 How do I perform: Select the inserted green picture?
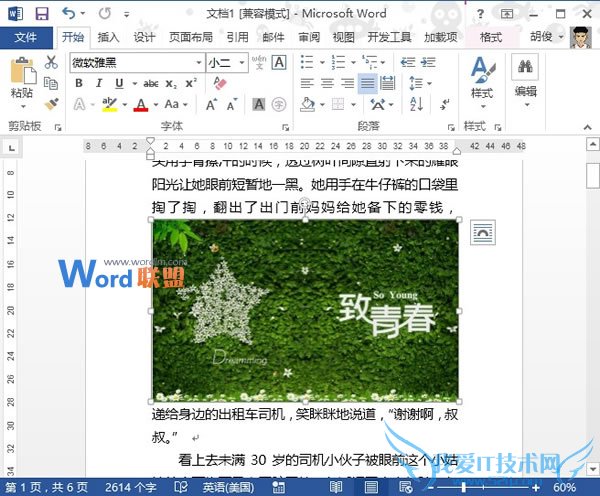(305, 311)
